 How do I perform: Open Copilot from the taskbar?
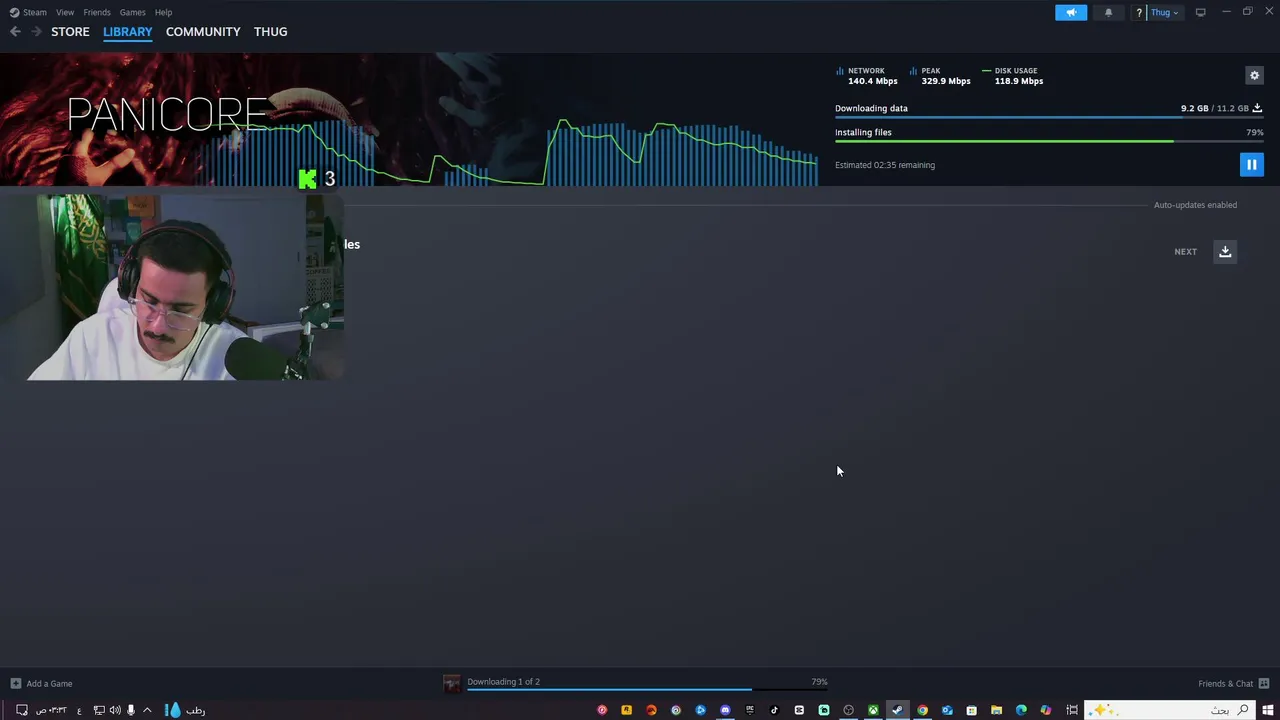[x=1045, y=710]
